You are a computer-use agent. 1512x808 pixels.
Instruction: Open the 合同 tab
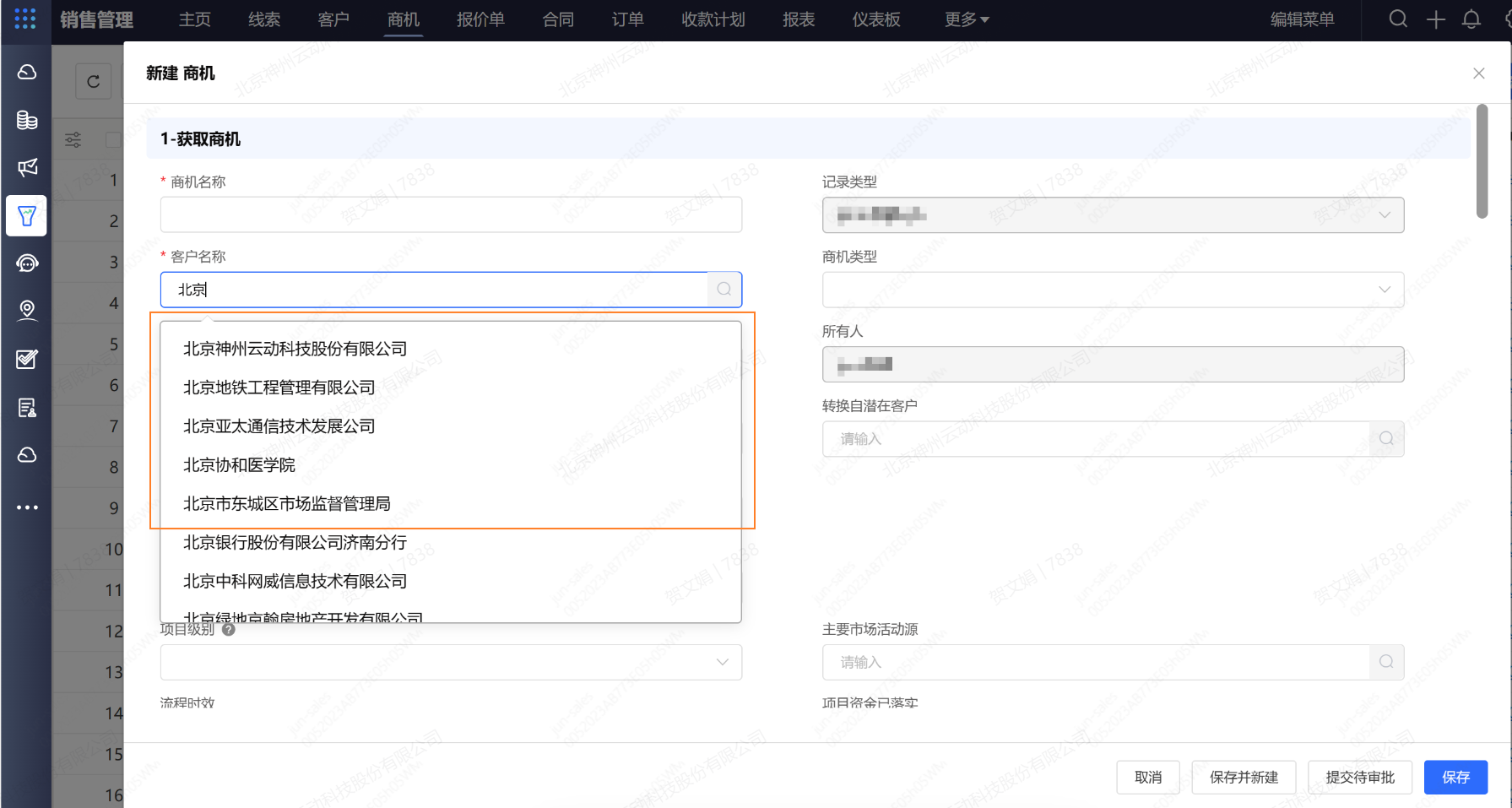click(x=558, y=19)
